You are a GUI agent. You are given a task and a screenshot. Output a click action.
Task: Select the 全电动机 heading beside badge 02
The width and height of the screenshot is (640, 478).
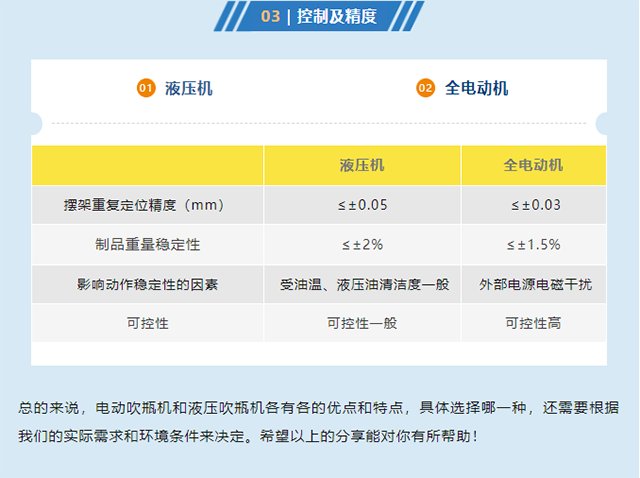[x=477, y=88]
